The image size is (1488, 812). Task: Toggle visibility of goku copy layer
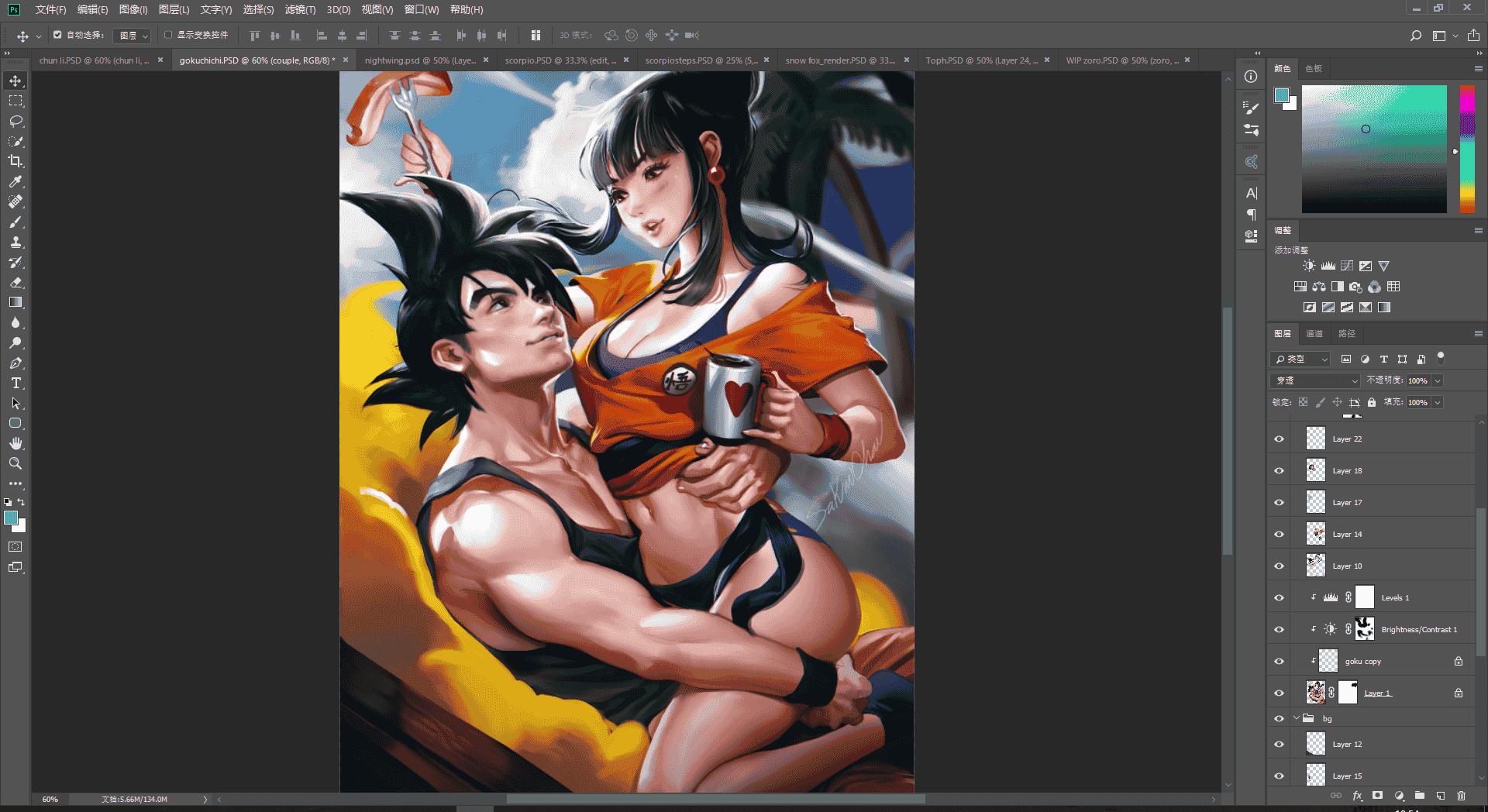(1279, 661)
